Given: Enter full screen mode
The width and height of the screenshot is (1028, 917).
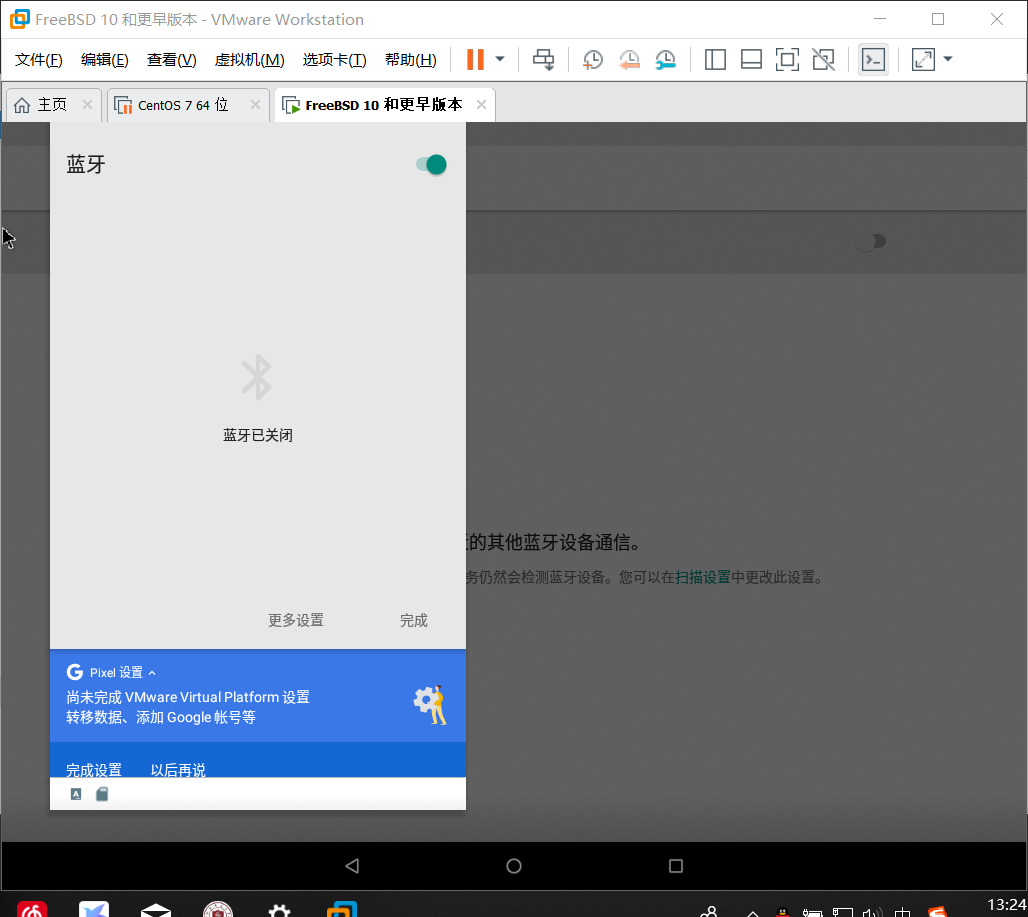Looking at the screenshot, I should click(x=787, y=60).
